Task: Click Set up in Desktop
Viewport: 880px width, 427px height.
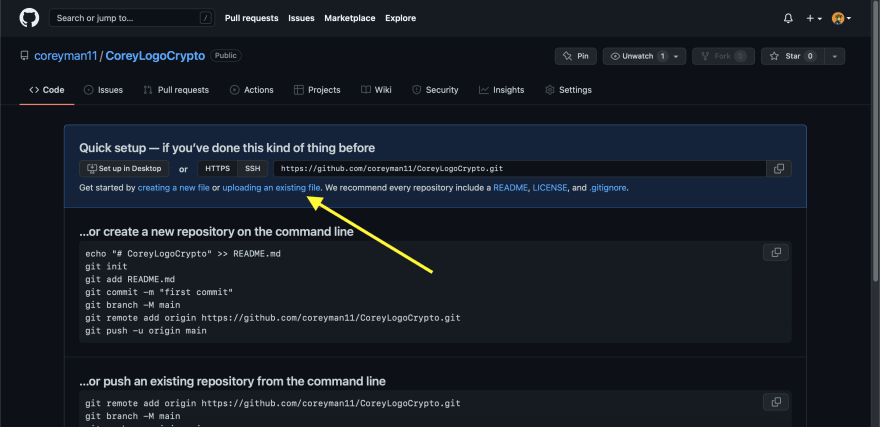Action: (x=124, y=168)
